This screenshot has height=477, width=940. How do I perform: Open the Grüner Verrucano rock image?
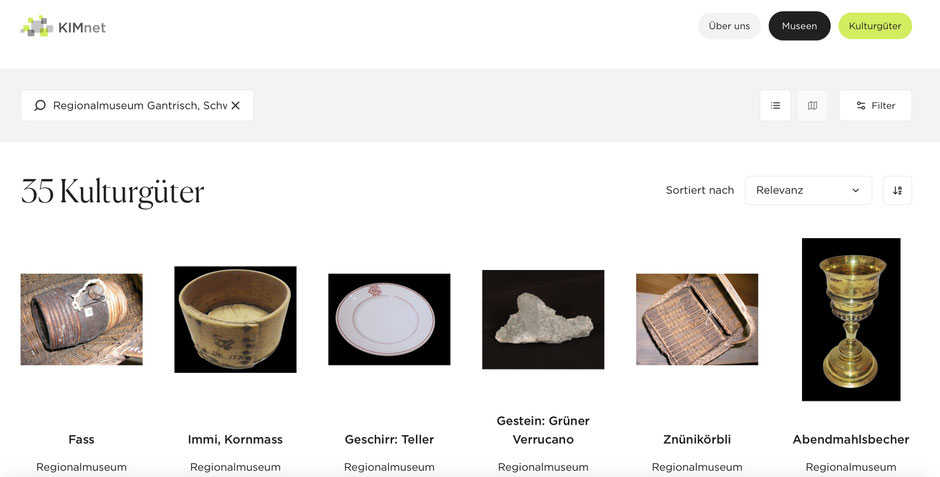click(x=543, y=319)
